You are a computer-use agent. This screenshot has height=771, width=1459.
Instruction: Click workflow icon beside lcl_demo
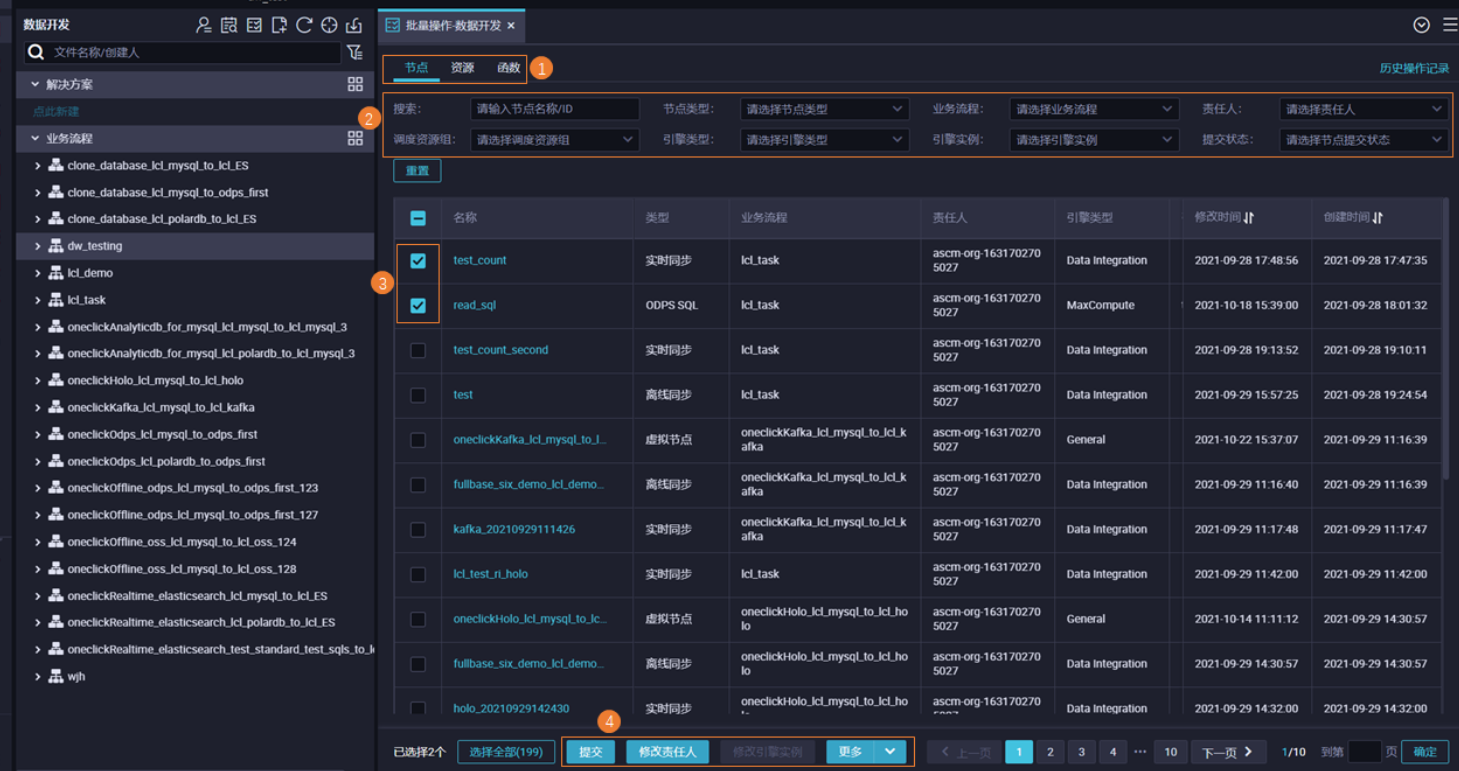(x=56, y=273)
